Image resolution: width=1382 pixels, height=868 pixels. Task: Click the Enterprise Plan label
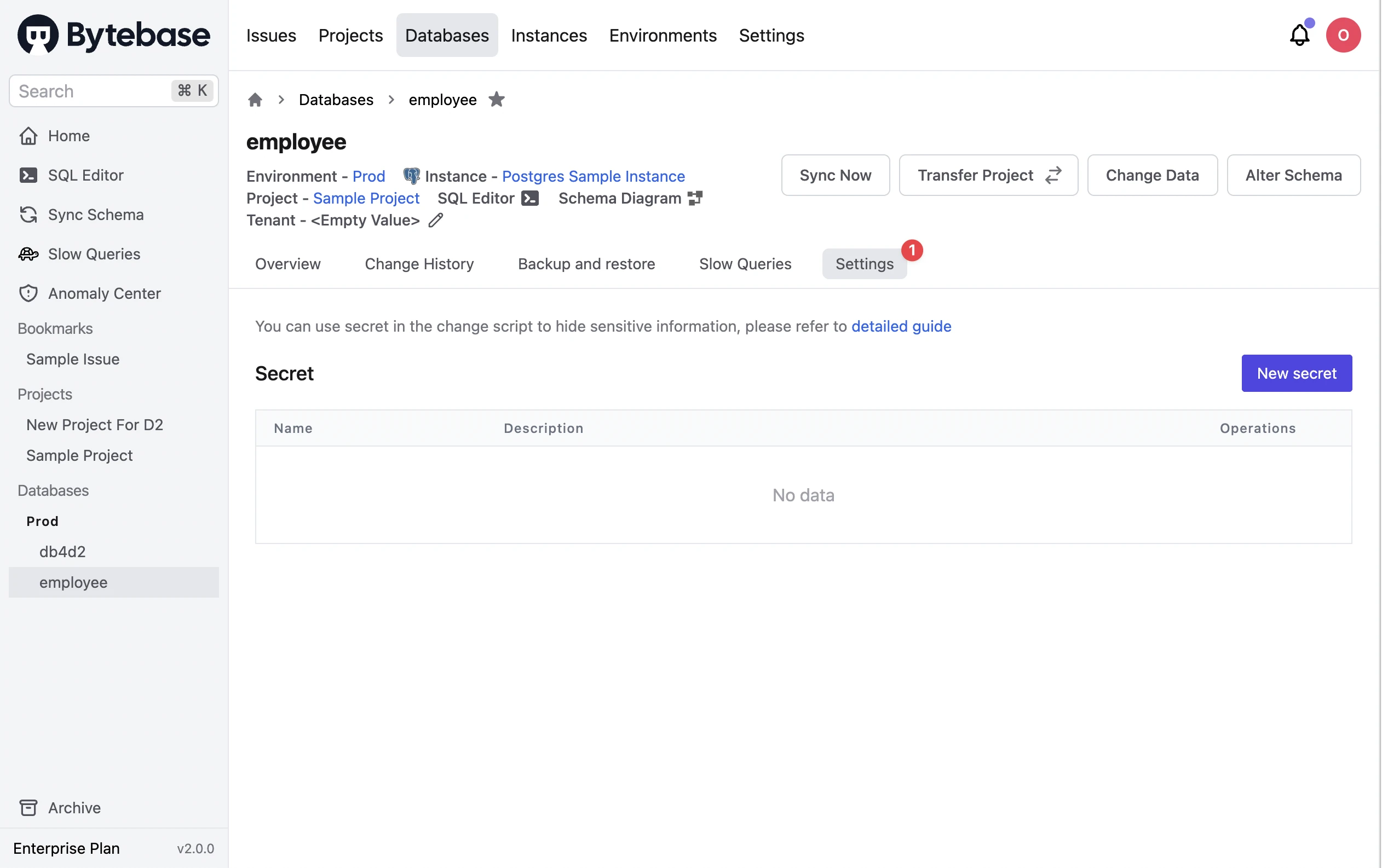[67, 848]
